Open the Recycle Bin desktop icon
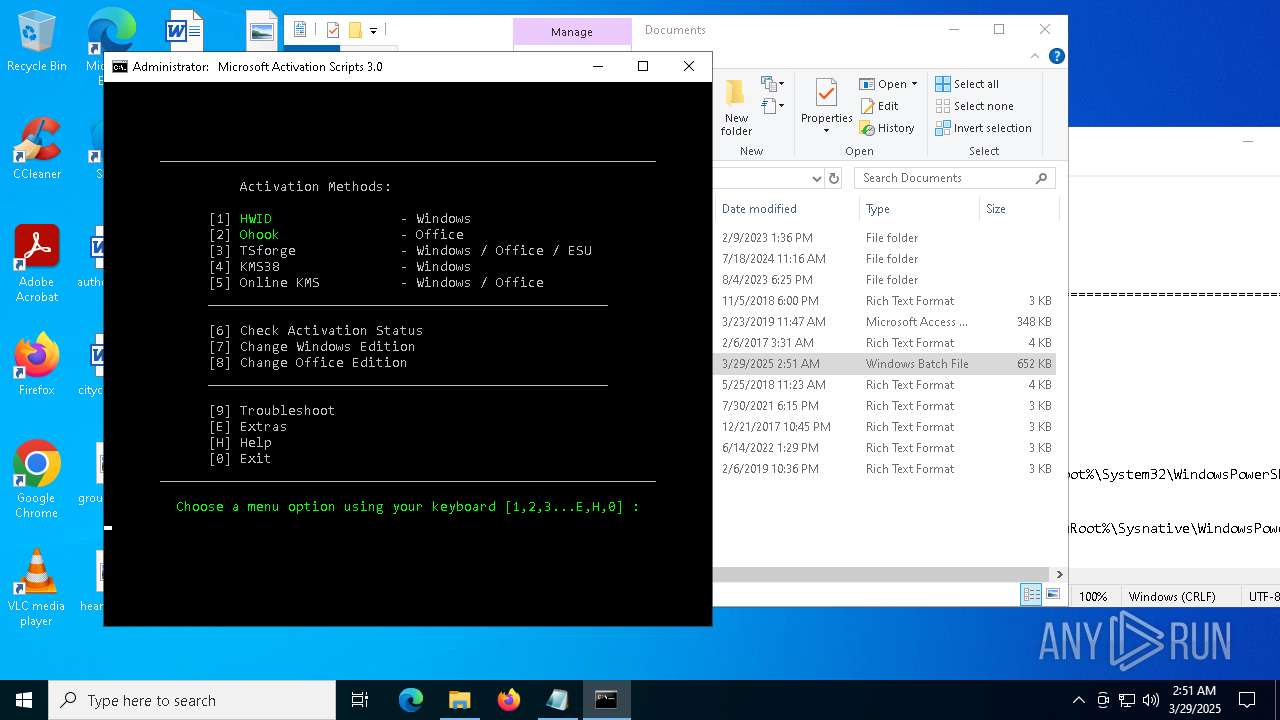 37,42
